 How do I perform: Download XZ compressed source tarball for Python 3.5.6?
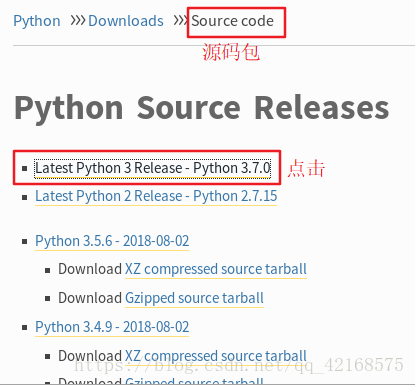click(216, 269)
